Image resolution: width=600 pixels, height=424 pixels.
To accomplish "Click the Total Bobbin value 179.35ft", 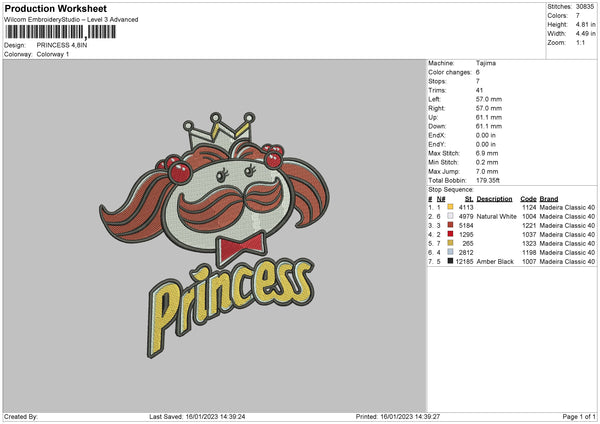I will (x=488, y=180).
